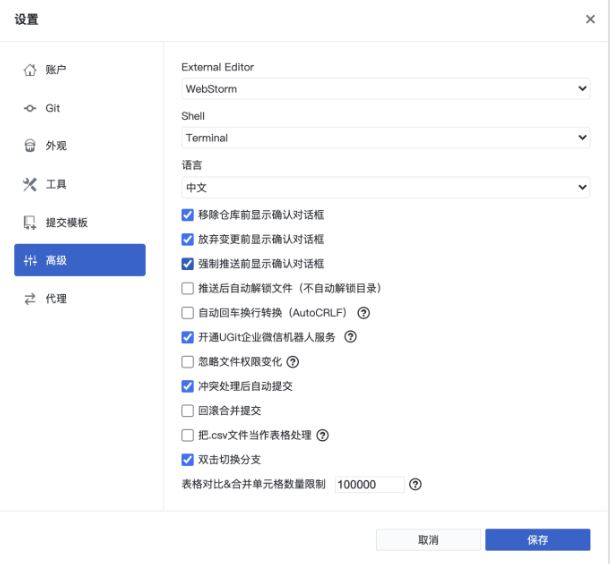Click the 保存 button
Viewport: 612px width, 564px height.
pyautogui.click(x=537, y=540)
